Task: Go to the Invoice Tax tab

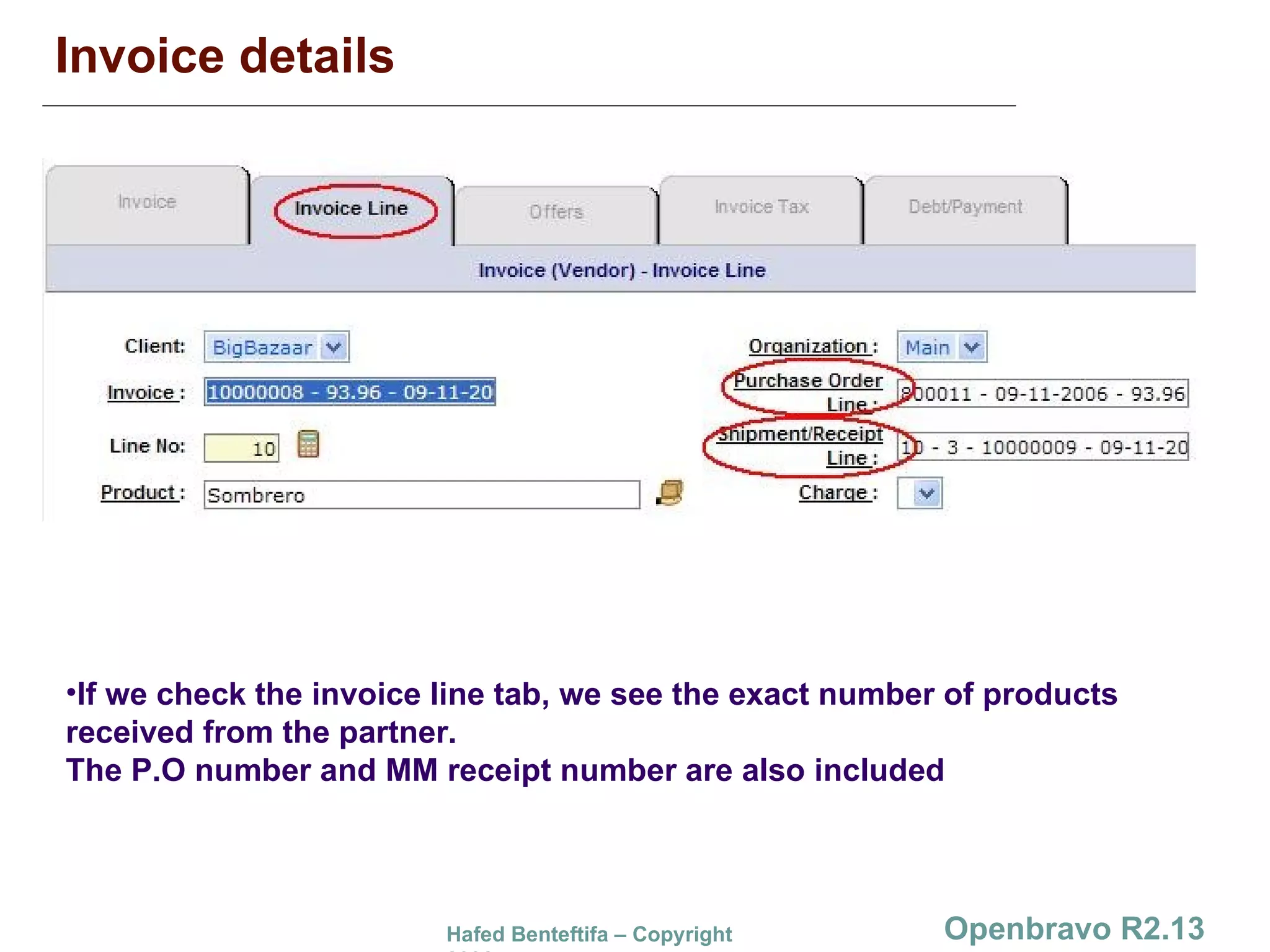Action: [x=762, y=207]
